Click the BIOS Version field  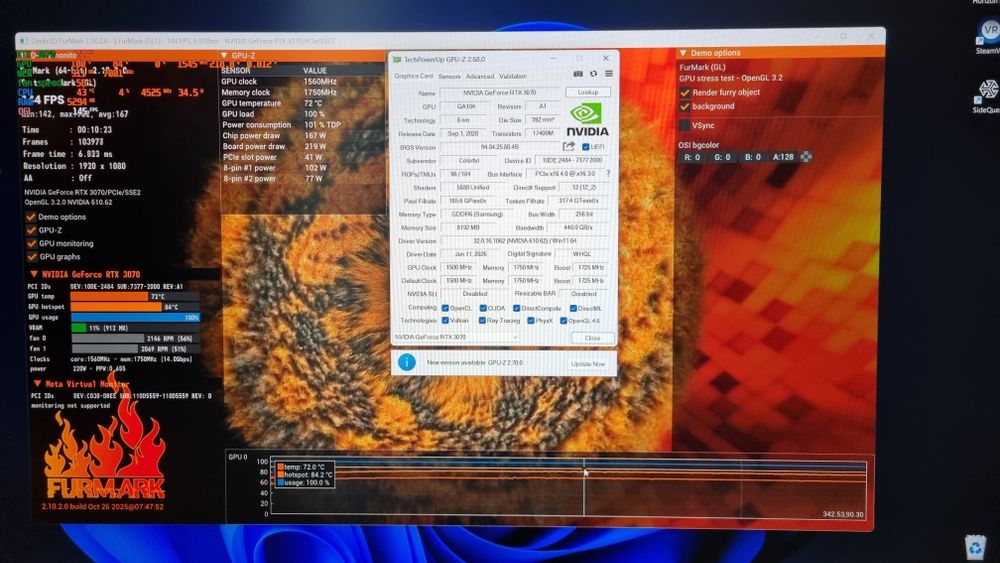pos(499,147)
